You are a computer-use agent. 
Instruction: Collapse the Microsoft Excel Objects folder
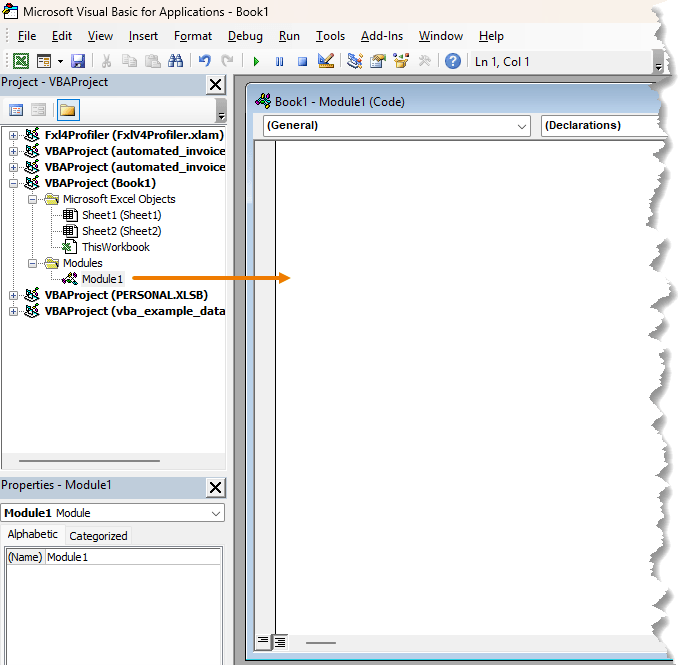pyautogui.click(x=32, y=199)
